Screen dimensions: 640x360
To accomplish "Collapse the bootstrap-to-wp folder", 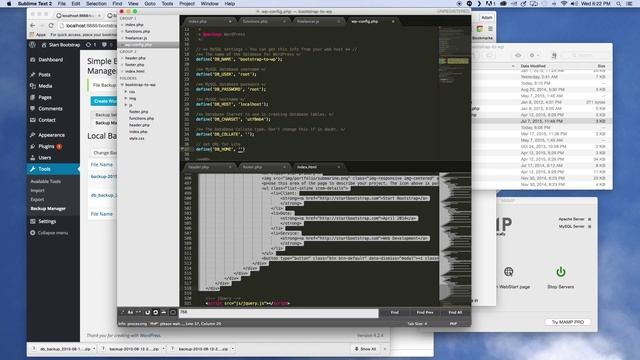I will tap(122, 85).
